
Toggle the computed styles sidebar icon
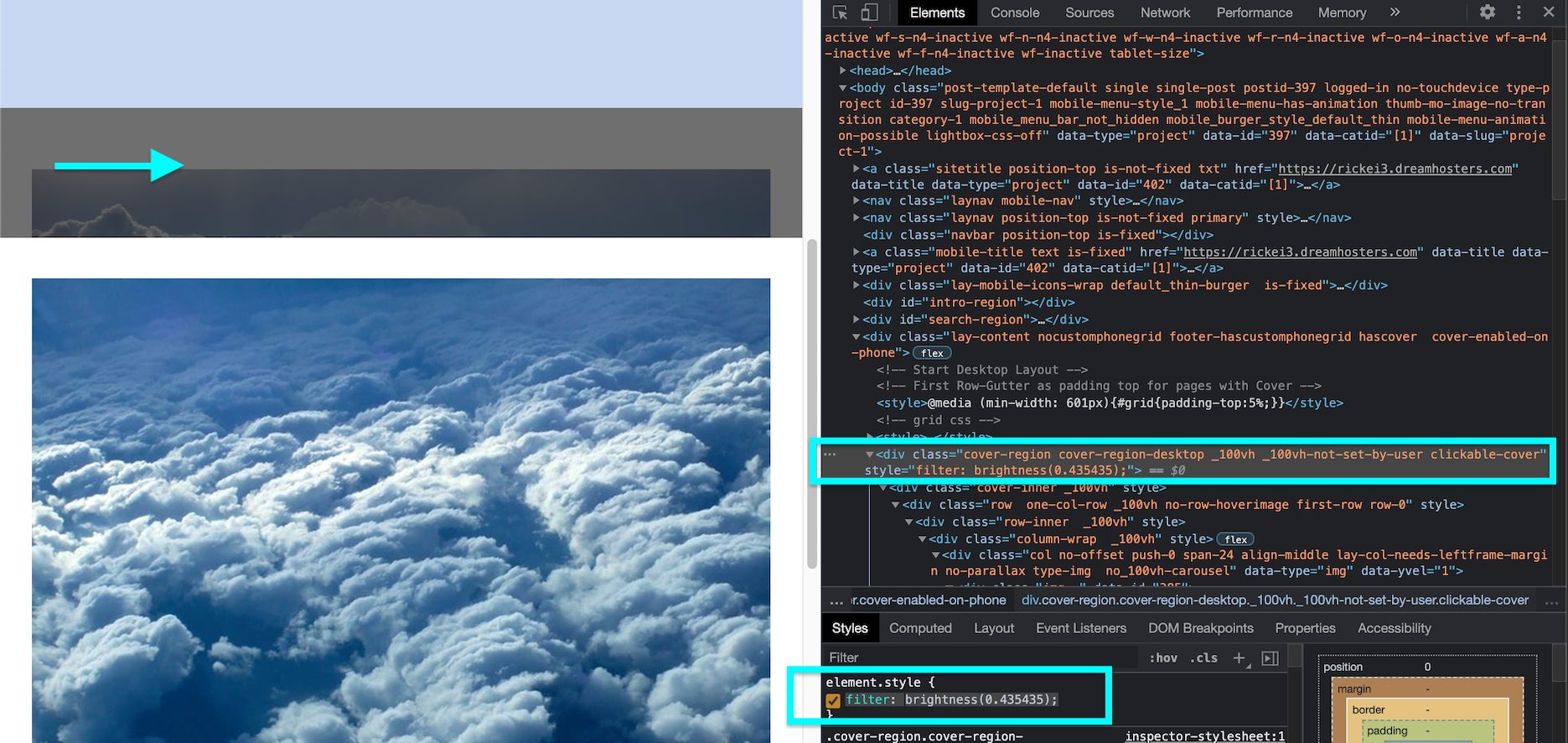1270,658
